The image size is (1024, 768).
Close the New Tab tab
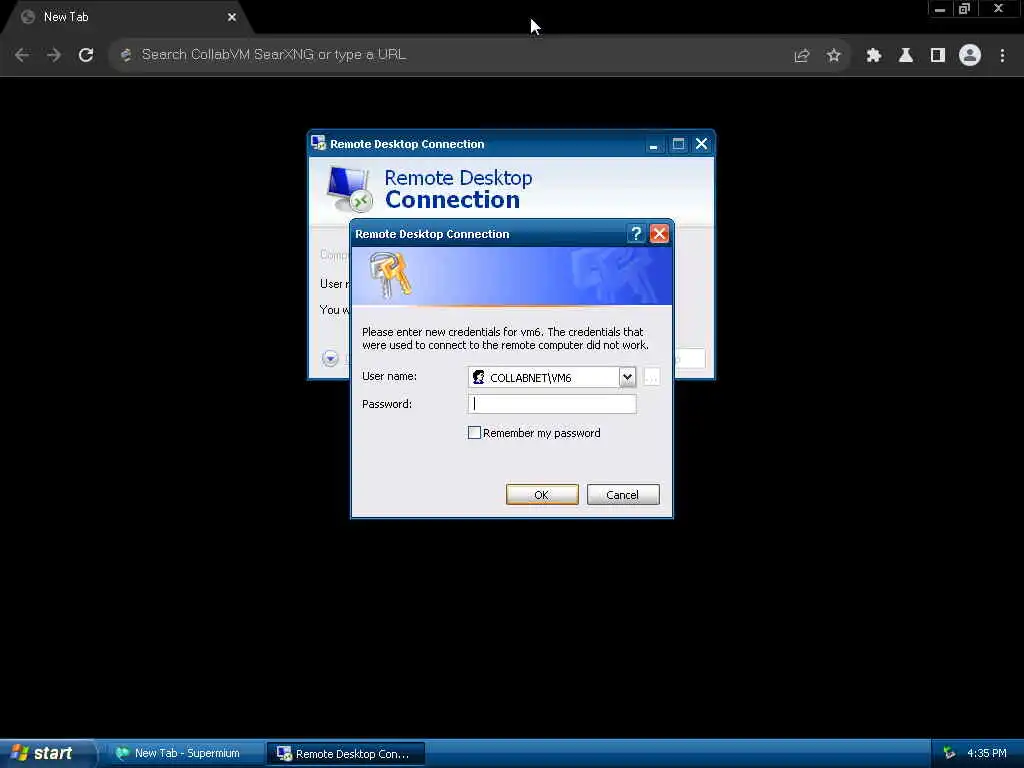[x=232, y=17]
